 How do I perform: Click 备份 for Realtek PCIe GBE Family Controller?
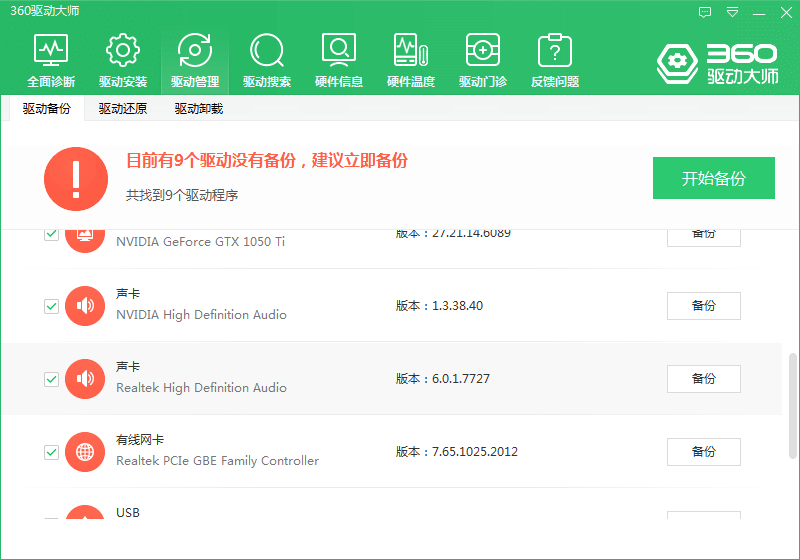click(x=704, y=451)
